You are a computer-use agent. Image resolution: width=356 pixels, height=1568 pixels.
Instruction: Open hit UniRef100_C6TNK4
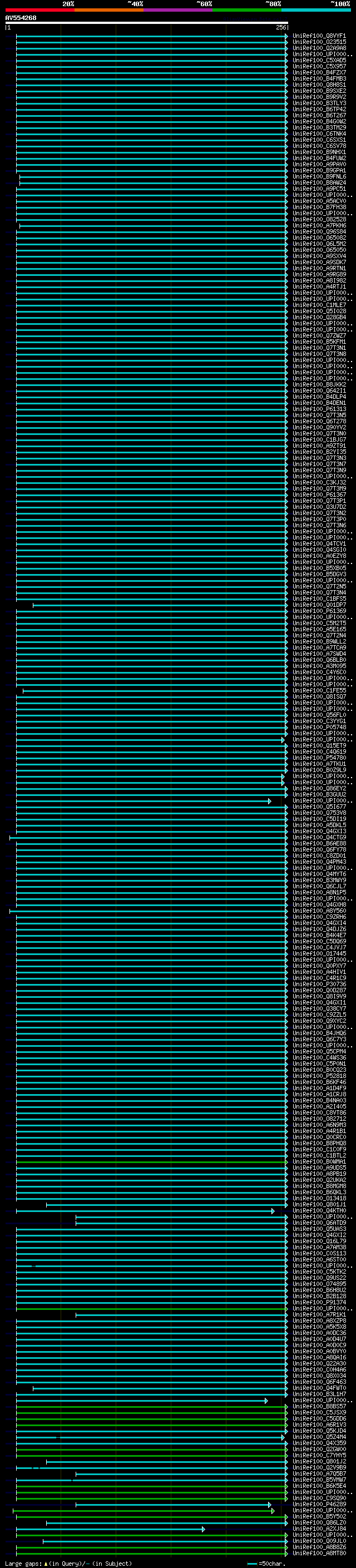pos(319,133)
